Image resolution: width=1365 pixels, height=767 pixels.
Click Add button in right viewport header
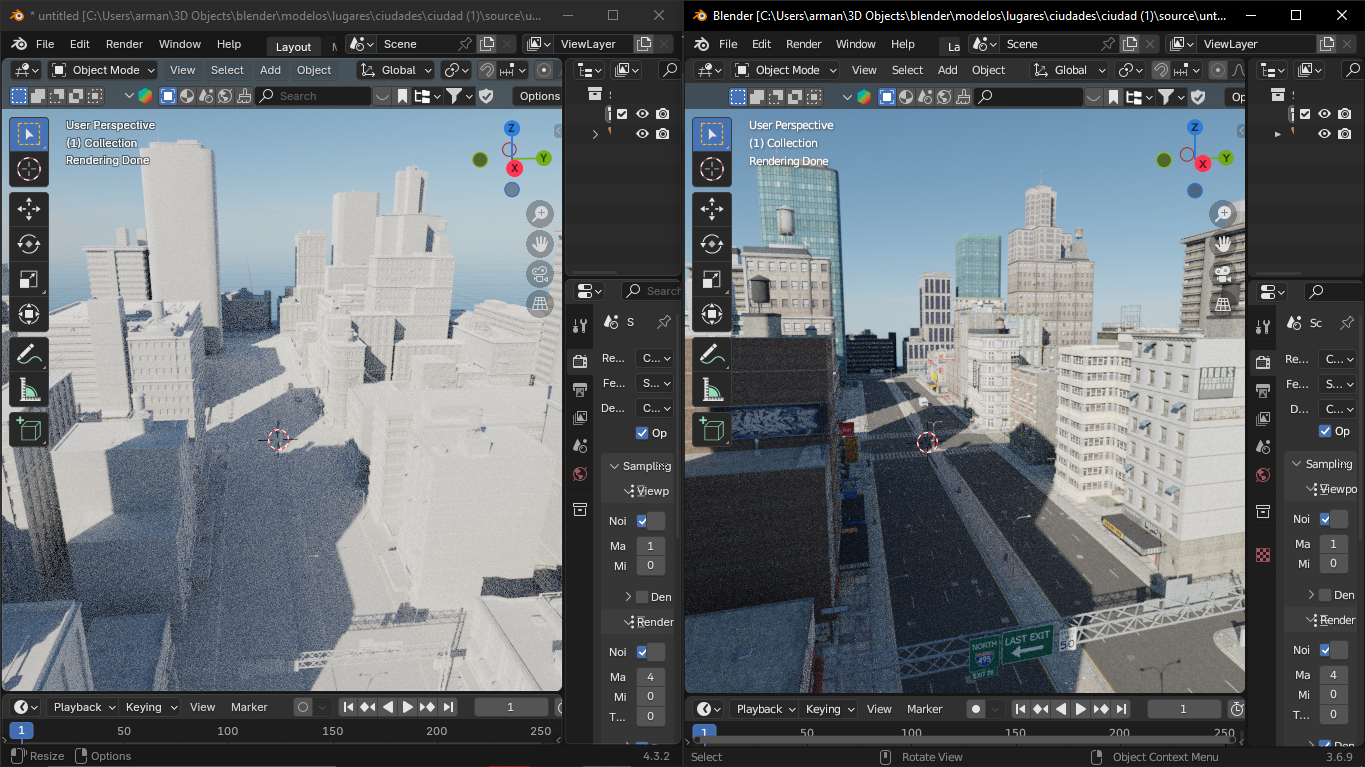point(947,70)
